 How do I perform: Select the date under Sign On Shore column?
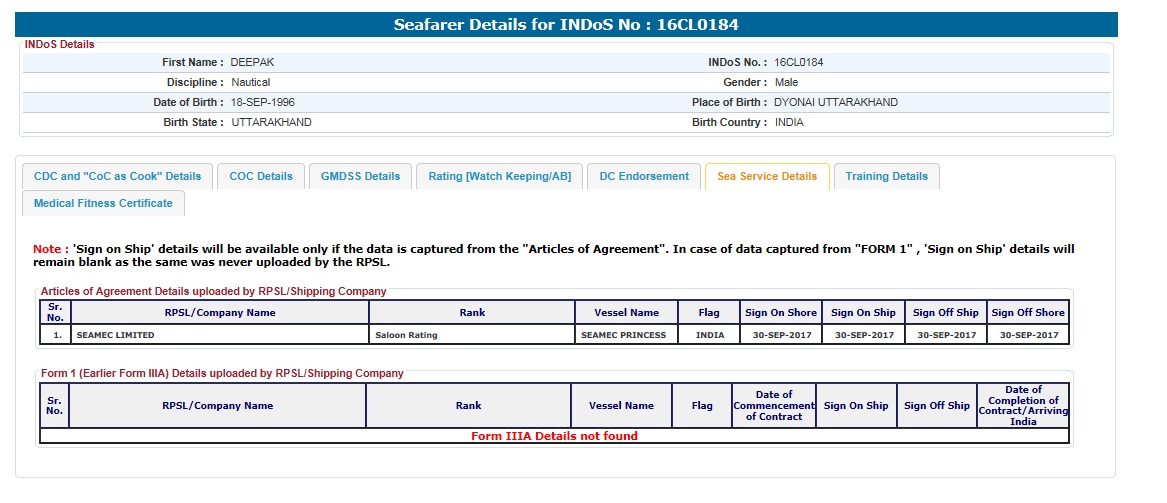point(781,335)
